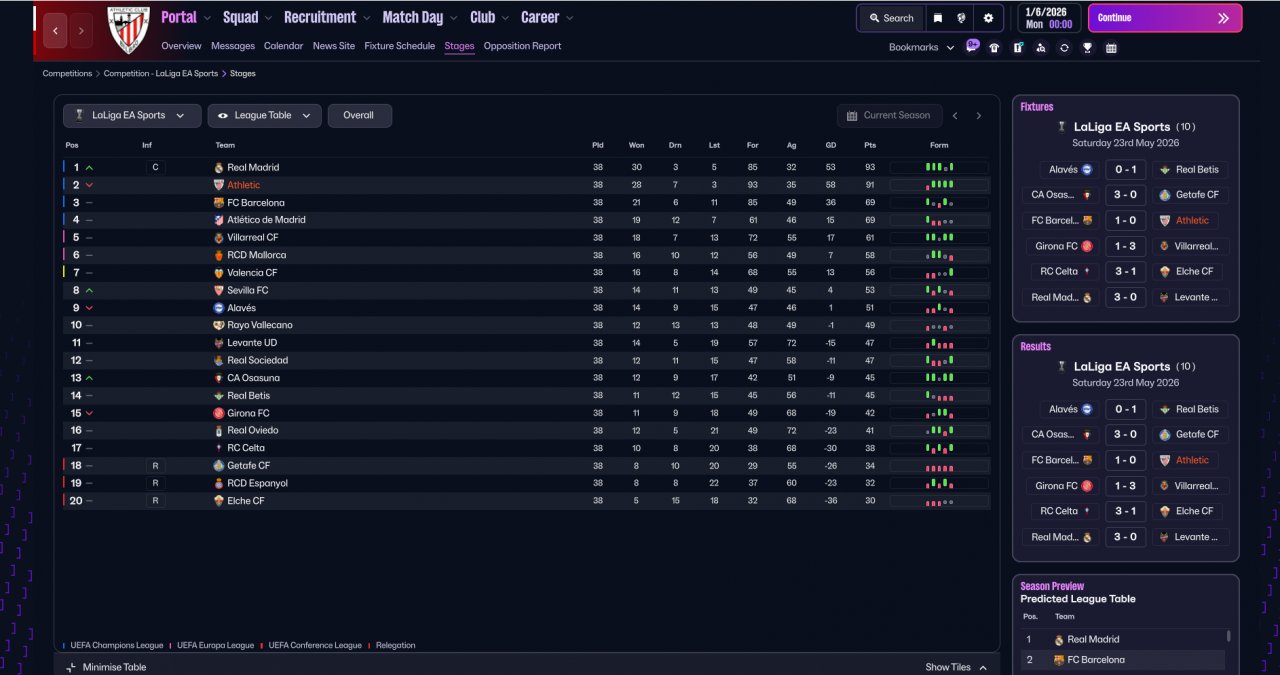
Task: Click the Form column header
Action: (939, 145)
